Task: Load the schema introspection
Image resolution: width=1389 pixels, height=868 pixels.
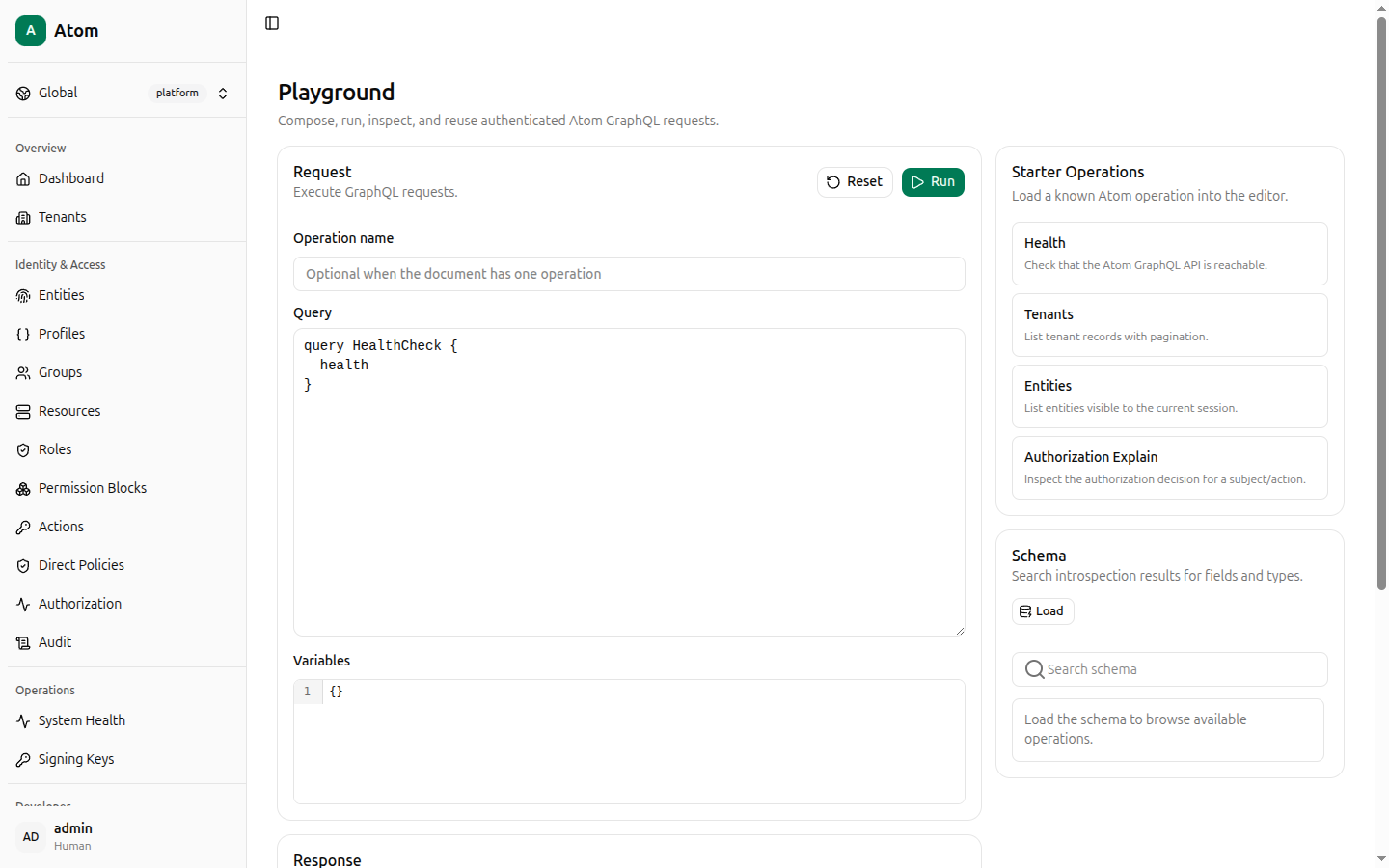Action: 1043,611
